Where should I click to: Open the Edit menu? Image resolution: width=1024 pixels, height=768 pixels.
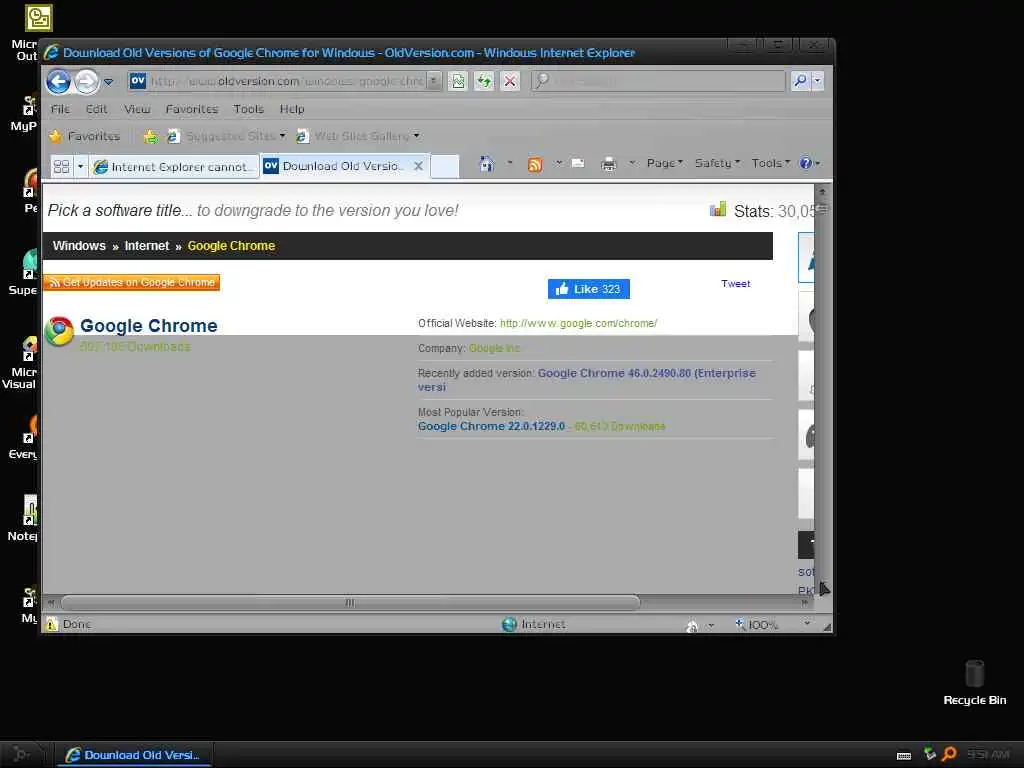[x=96, y=109]
